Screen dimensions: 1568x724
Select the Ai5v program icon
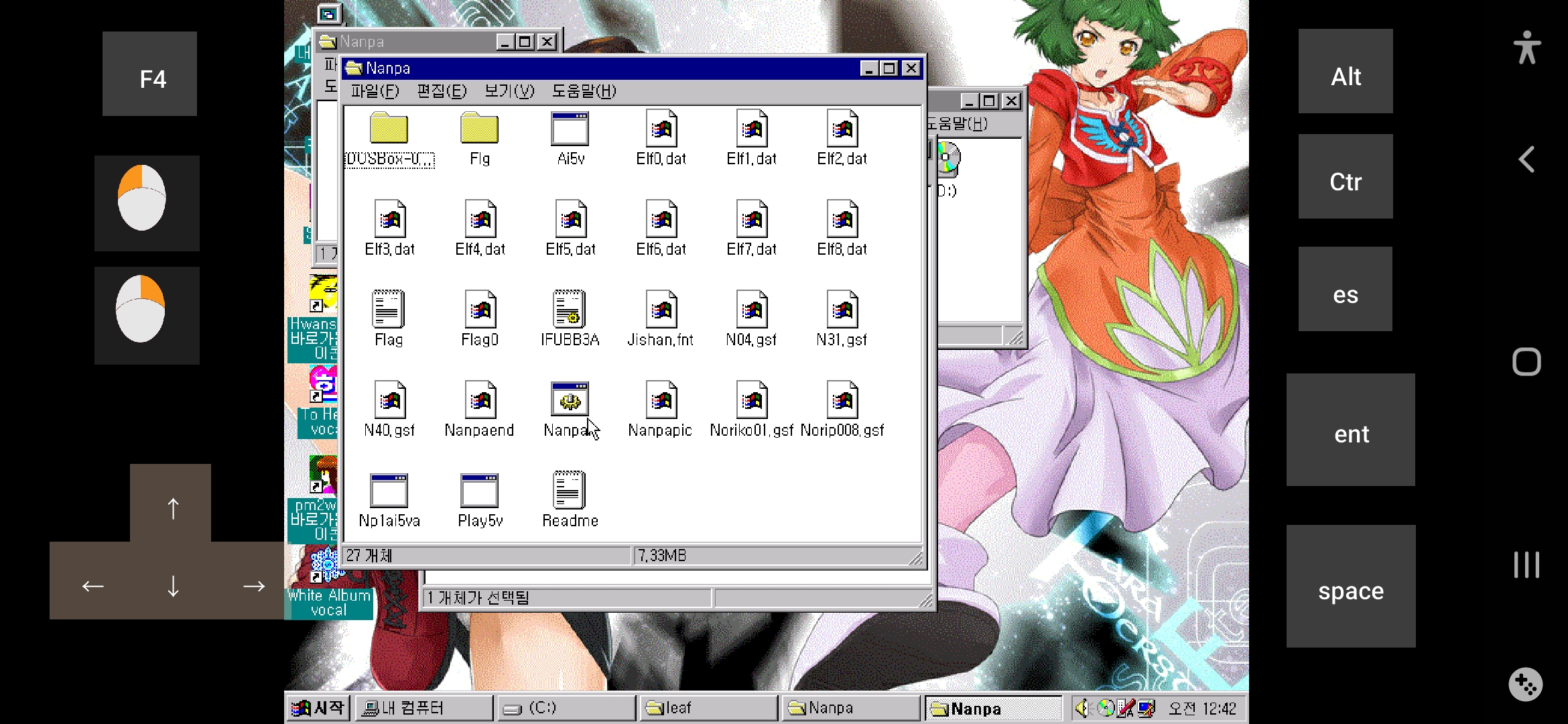coord(570,129)
